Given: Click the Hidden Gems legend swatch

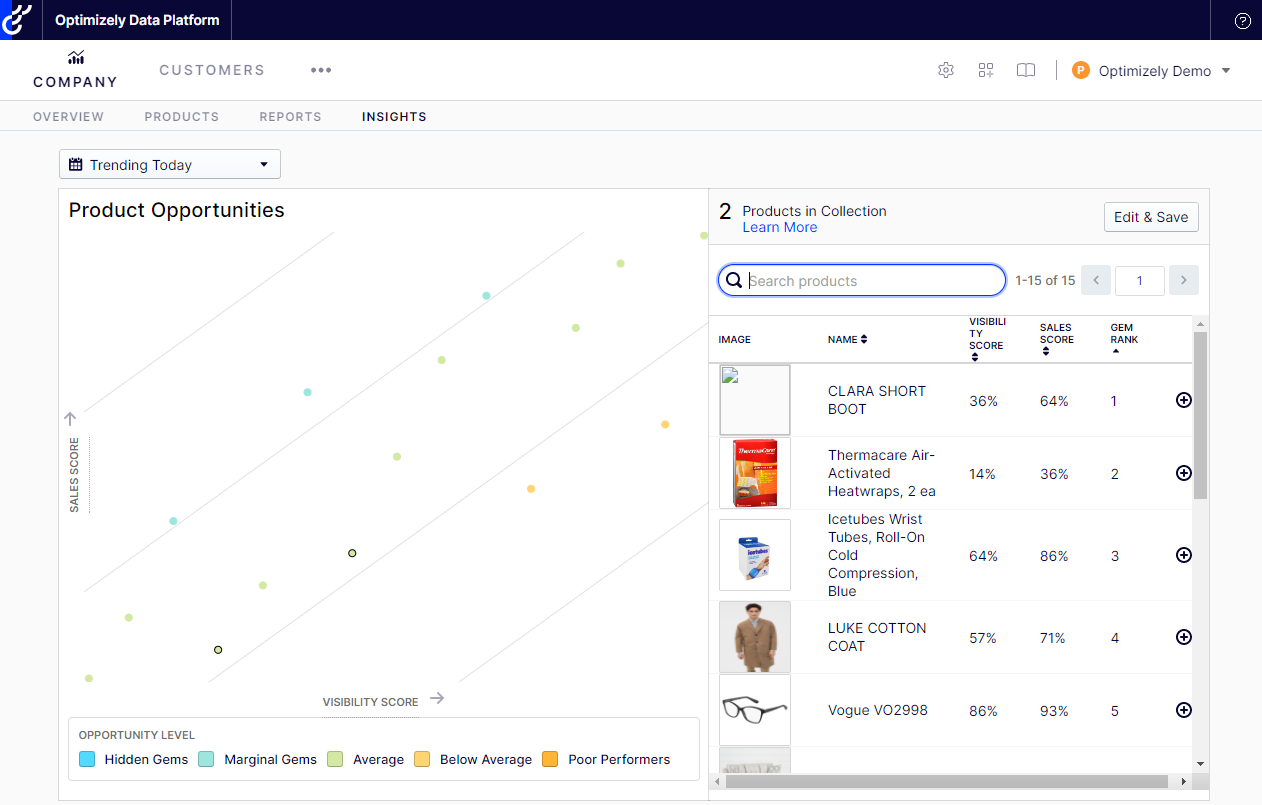Looking at the screenshot, I should [87, 759].
